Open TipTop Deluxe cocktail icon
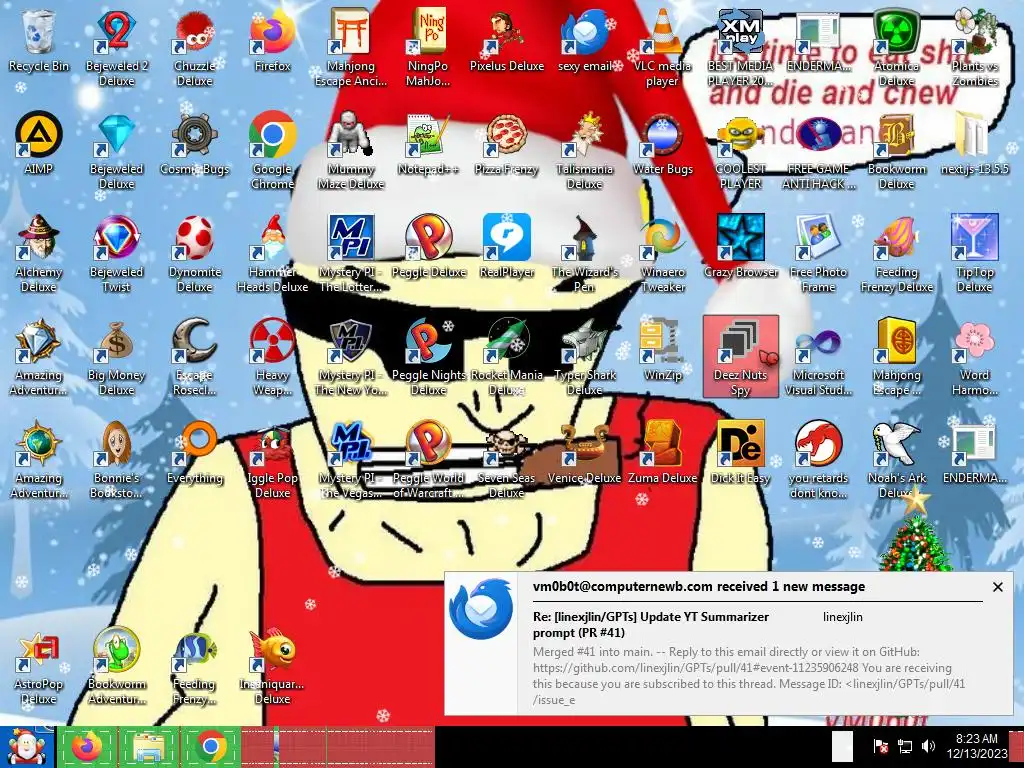The width and height of the screenshot is (1024, 768). [x=974, y=253]
